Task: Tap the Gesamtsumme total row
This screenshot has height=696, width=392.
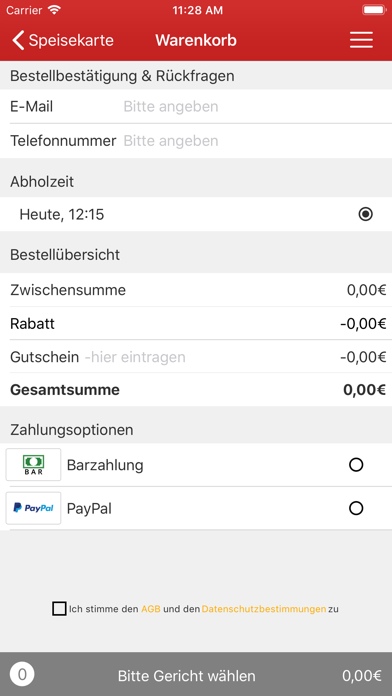Action: [x=196, y=390]
